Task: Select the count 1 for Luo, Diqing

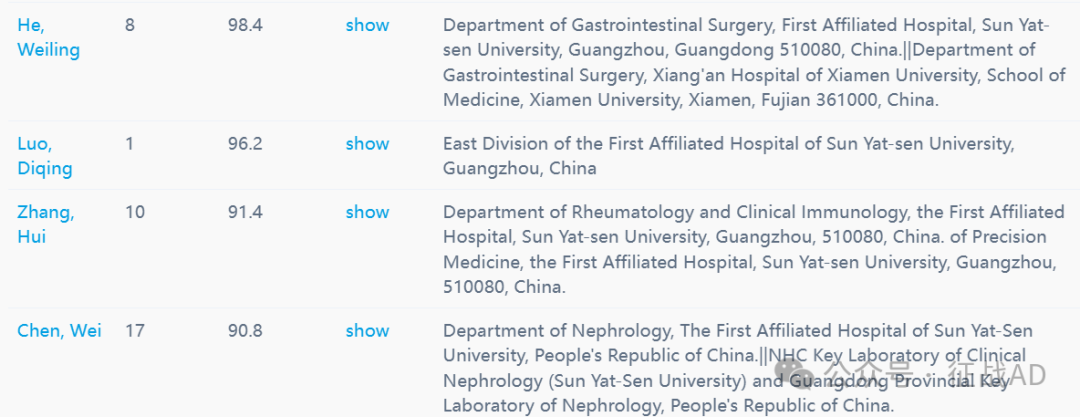Action: click(x=129, y=144)
